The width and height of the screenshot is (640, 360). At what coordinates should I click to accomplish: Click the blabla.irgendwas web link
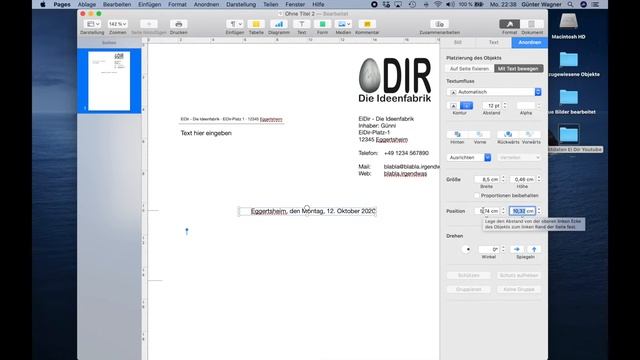(405, 174)
